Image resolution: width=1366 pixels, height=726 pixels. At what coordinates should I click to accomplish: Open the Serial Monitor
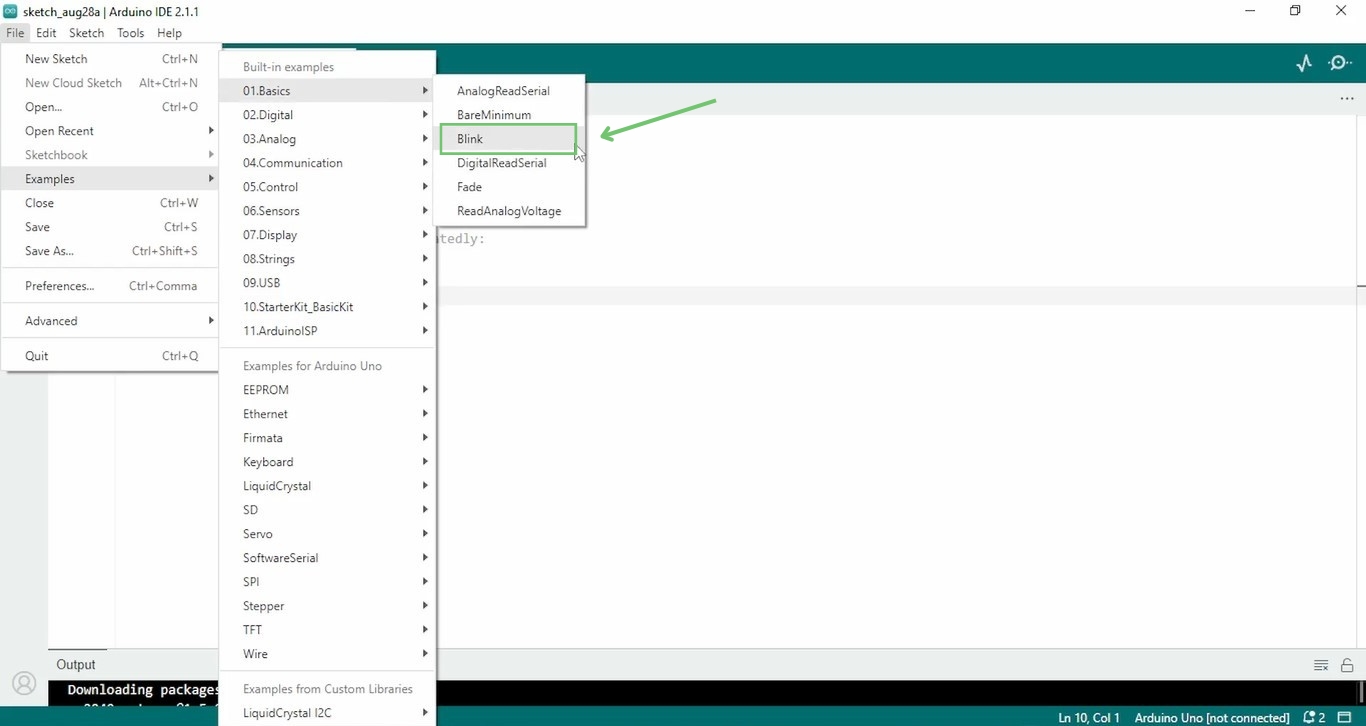pos(1340,62)
